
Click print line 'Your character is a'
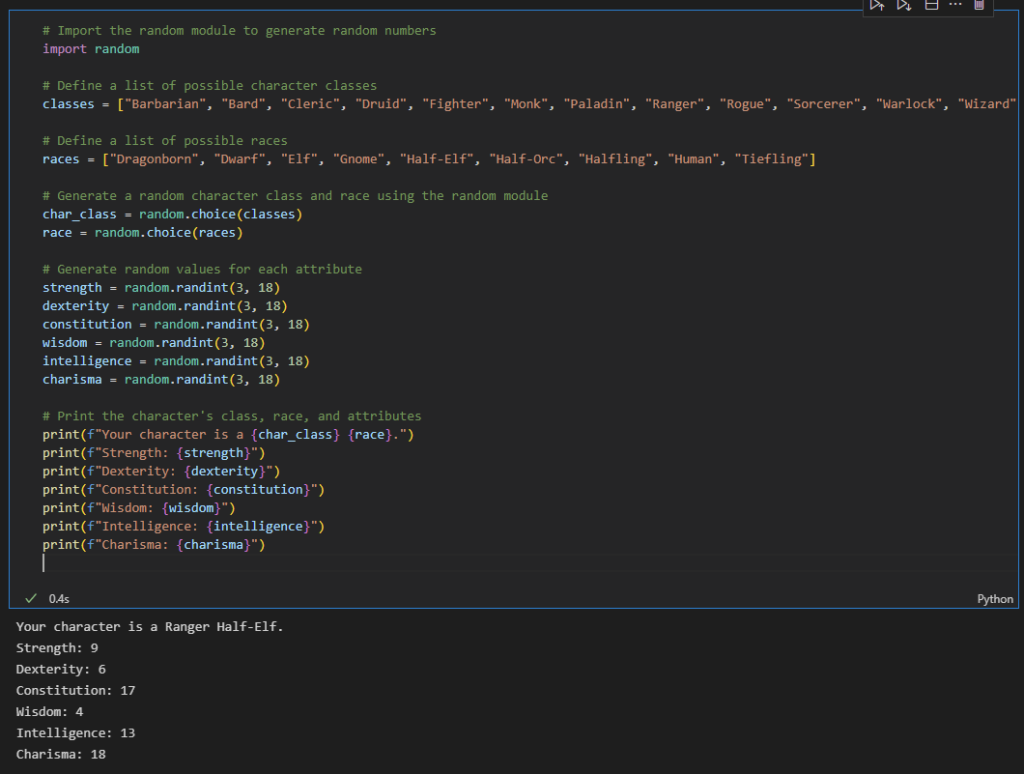228,435
